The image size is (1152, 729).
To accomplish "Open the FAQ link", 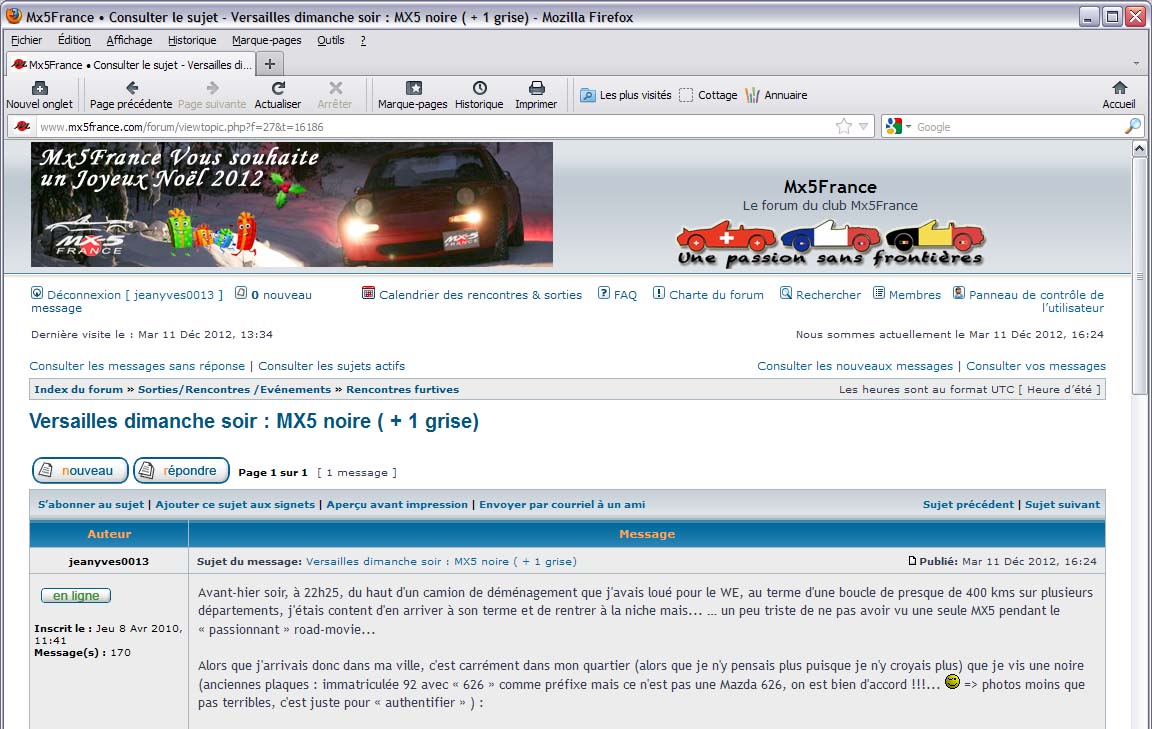I will click(625, 295).
